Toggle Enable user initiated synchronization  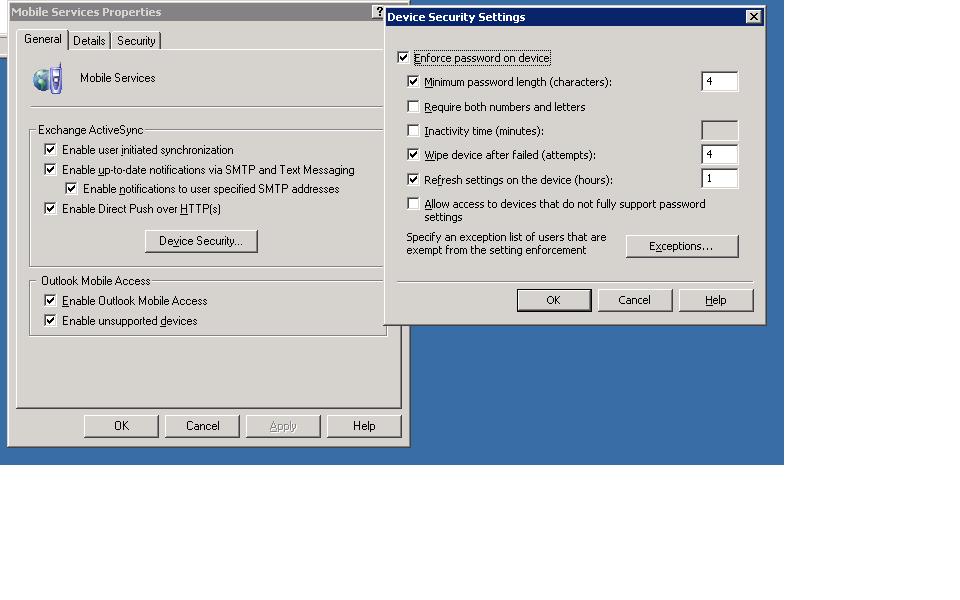click(50, 149)
